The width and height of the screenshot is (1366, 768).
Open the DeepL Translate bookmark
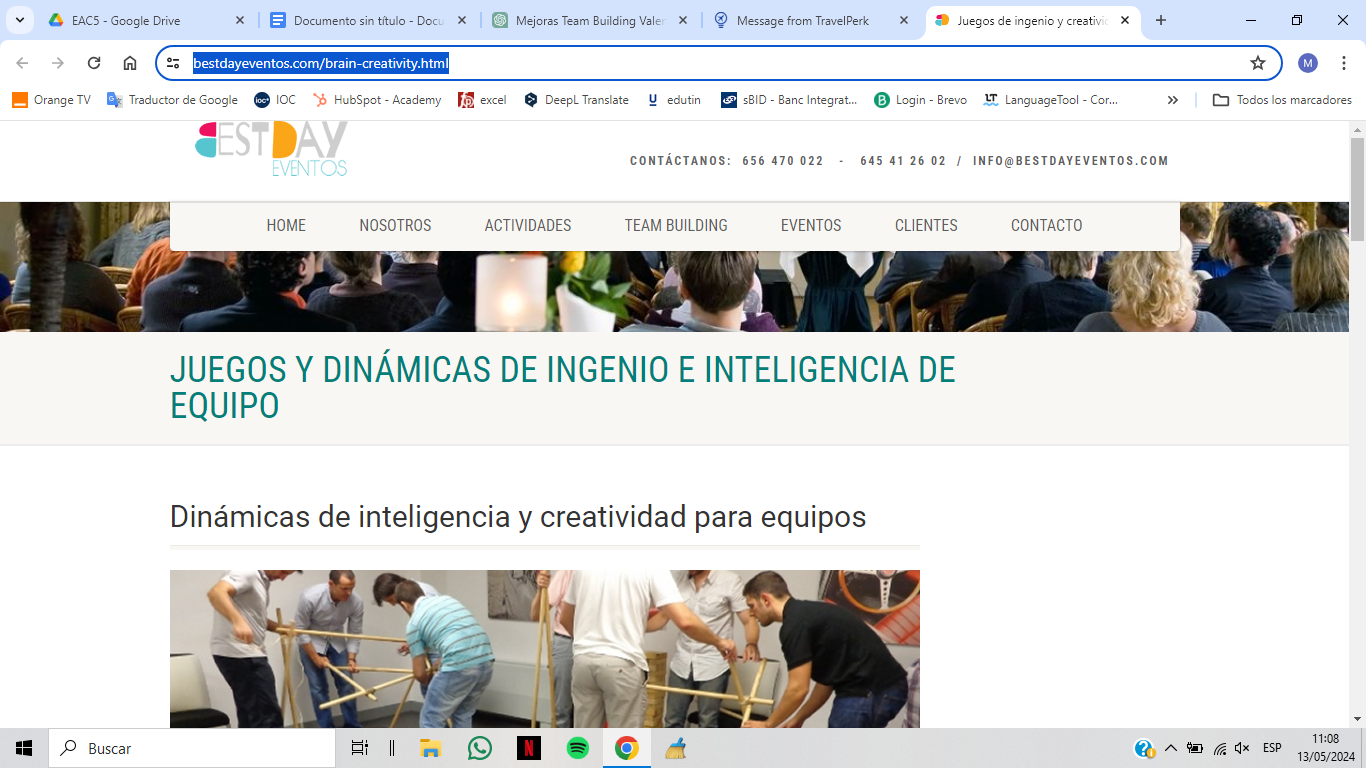click(576, 100)
